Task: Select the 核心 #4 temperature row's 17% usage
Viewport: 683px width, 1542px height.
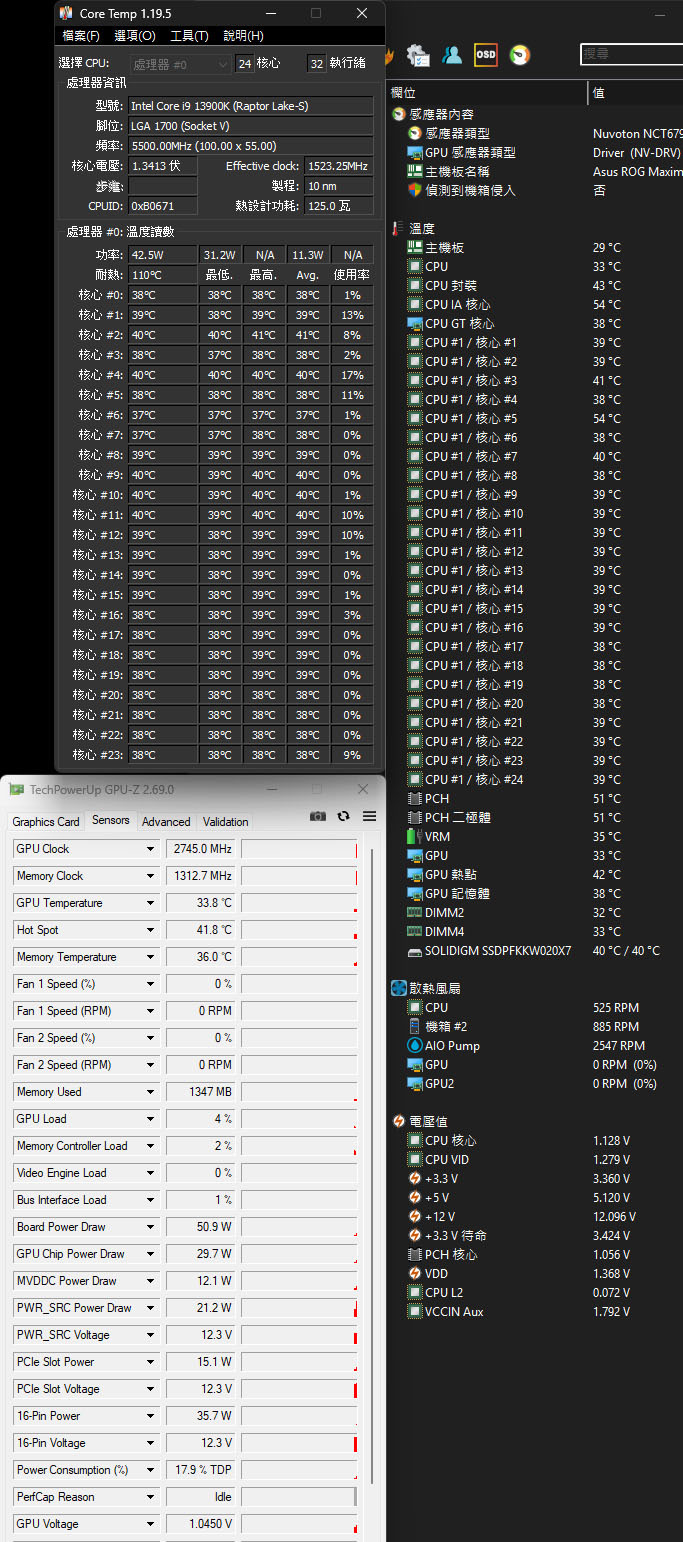Action: point(351,375)
